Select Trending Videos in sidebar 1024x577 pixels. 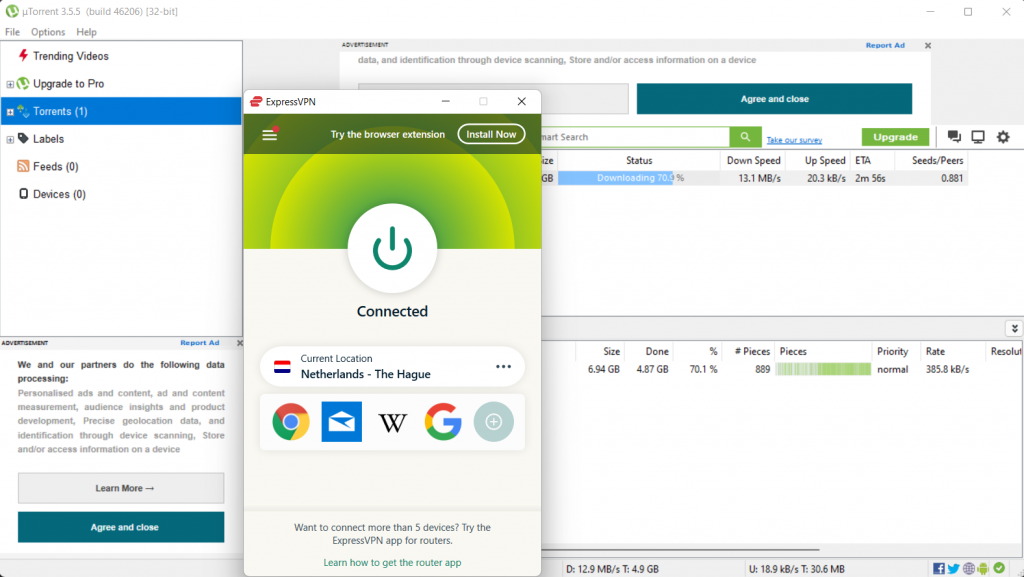[71, 56]
